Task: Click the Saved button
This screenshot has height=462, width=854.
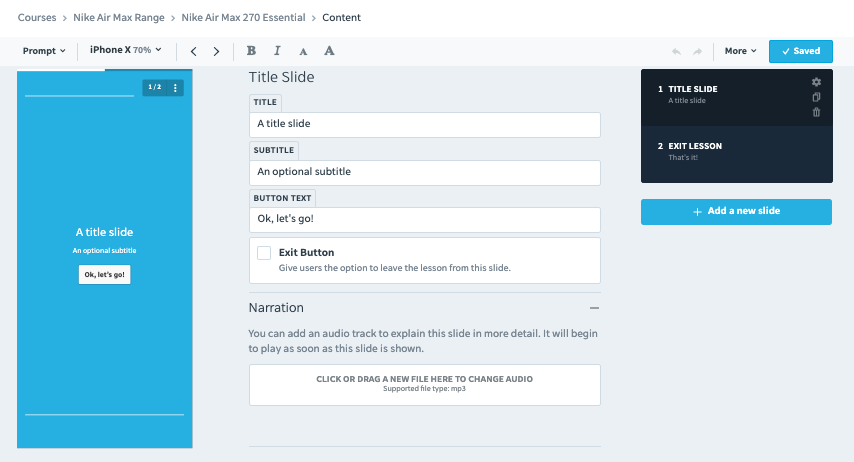Action: (801, 51)
